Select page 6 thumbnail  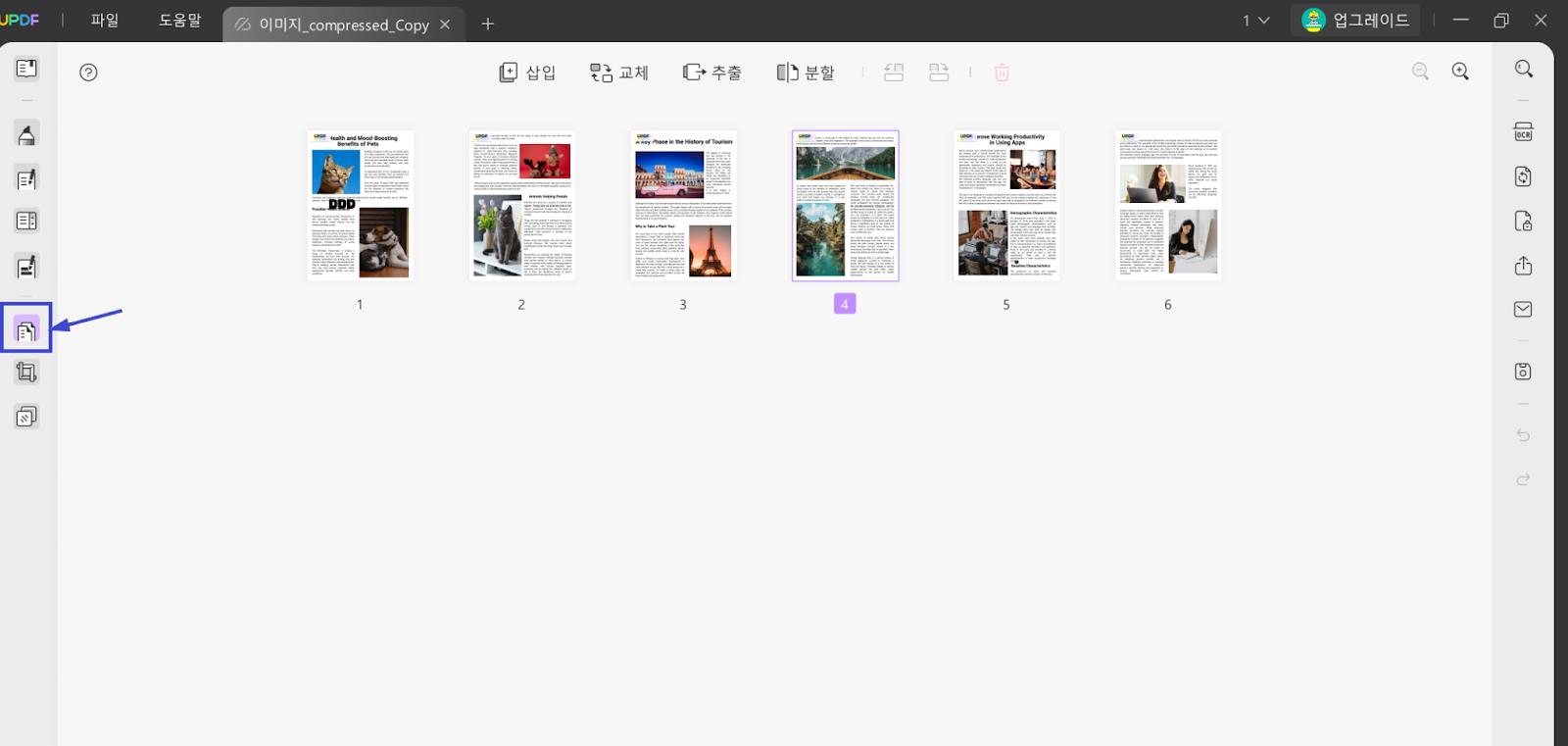pos(1168,205)
